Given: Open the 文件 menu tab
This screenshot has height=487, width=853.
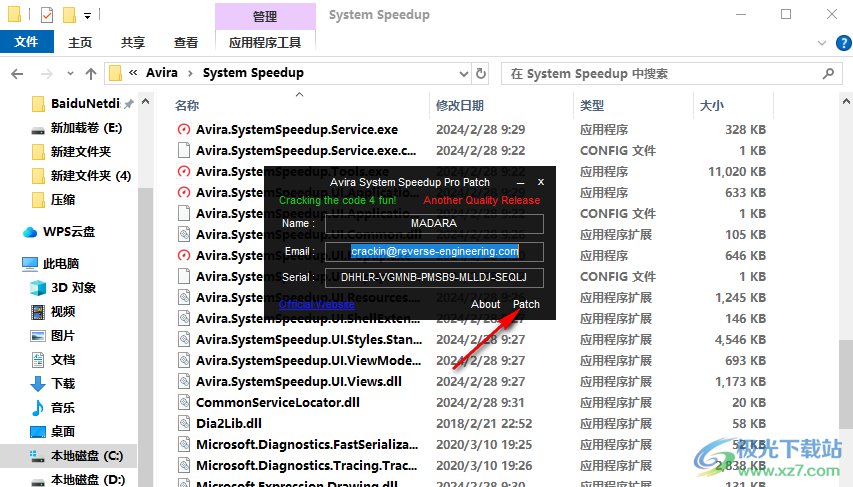Looking at the screenshot, I should [26, 42].
